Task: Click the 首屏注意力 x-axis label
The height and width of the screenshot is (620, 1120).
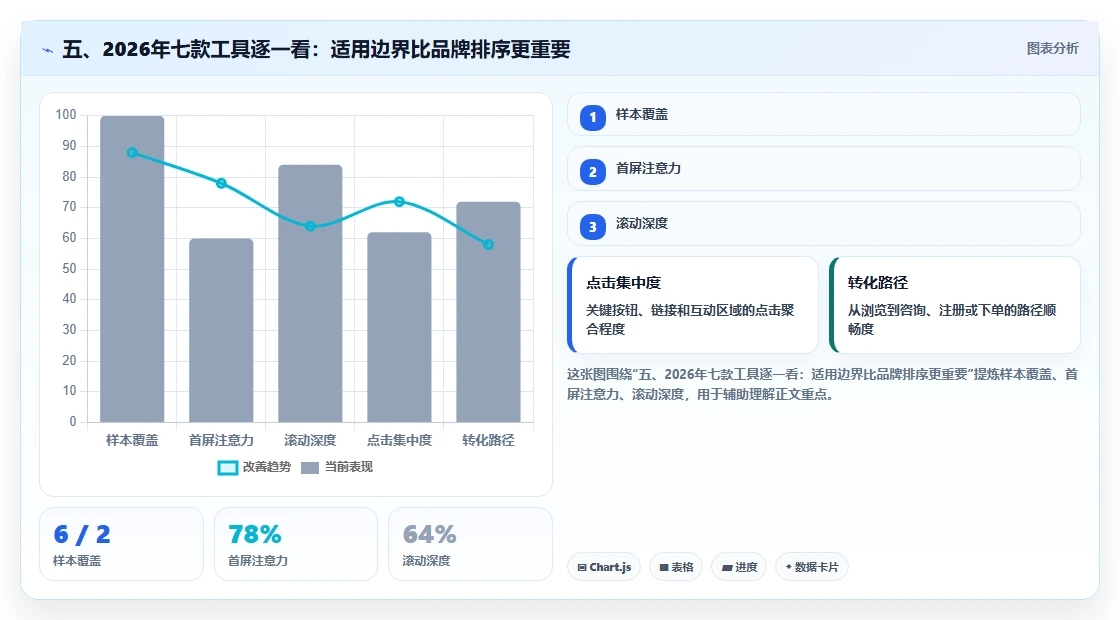Action: tap(221, 440)
